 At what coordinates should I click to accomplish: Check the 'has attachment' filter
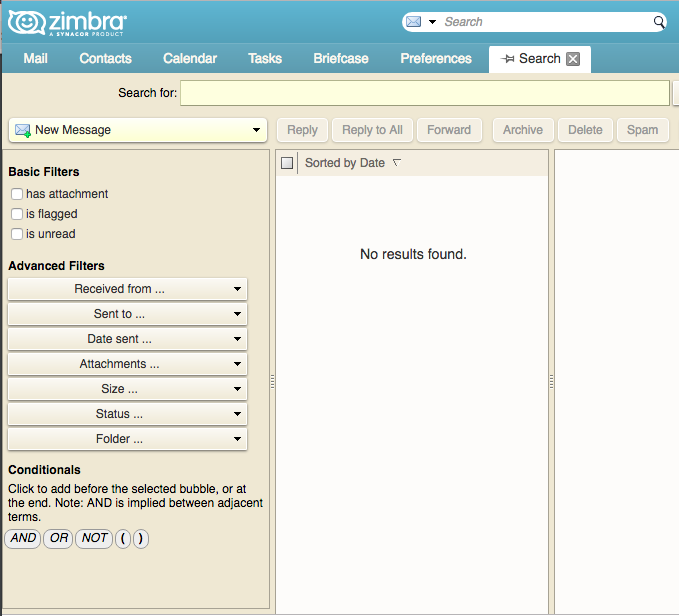(17, 194)
